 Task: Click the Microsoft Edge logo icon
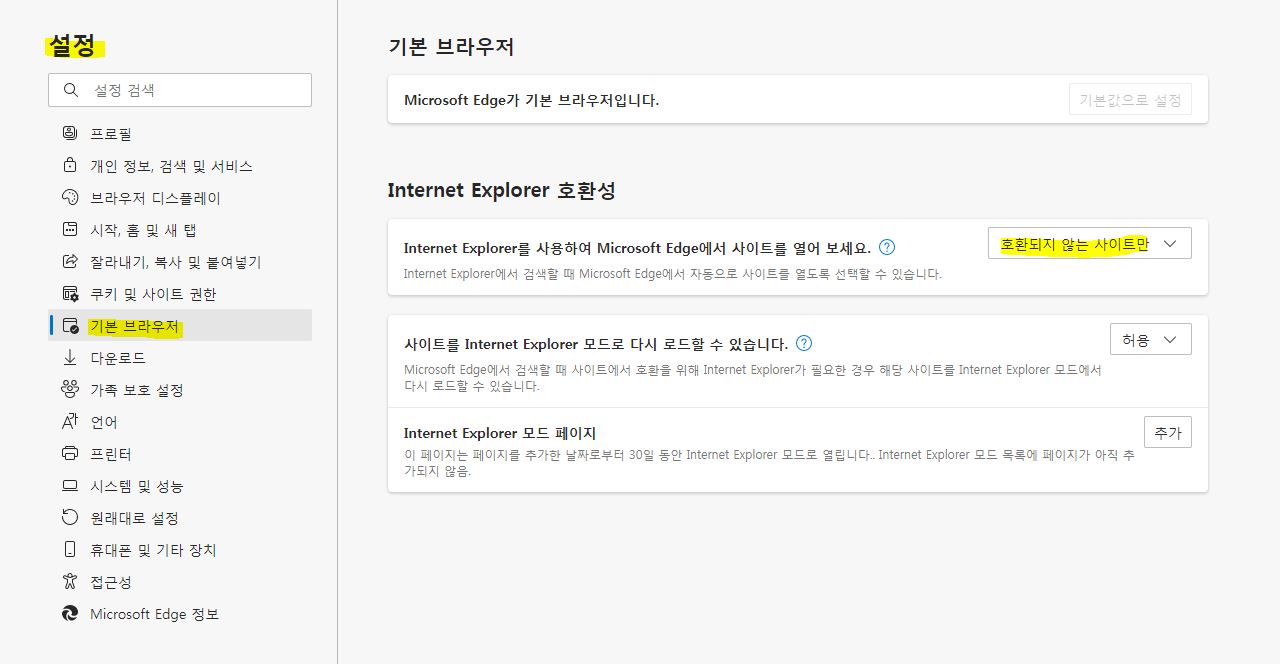click(70, 613)
